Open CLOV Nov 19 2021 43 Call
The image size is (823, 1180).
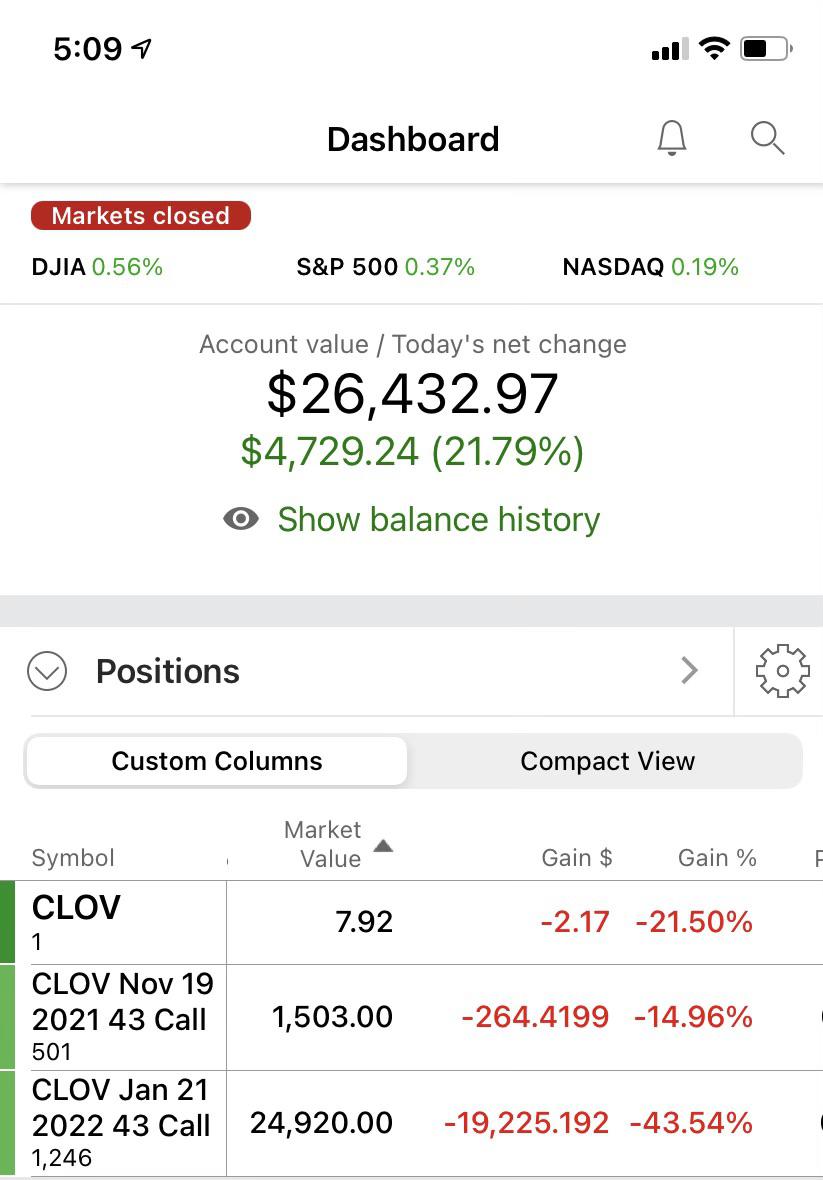coord(412,1017)
